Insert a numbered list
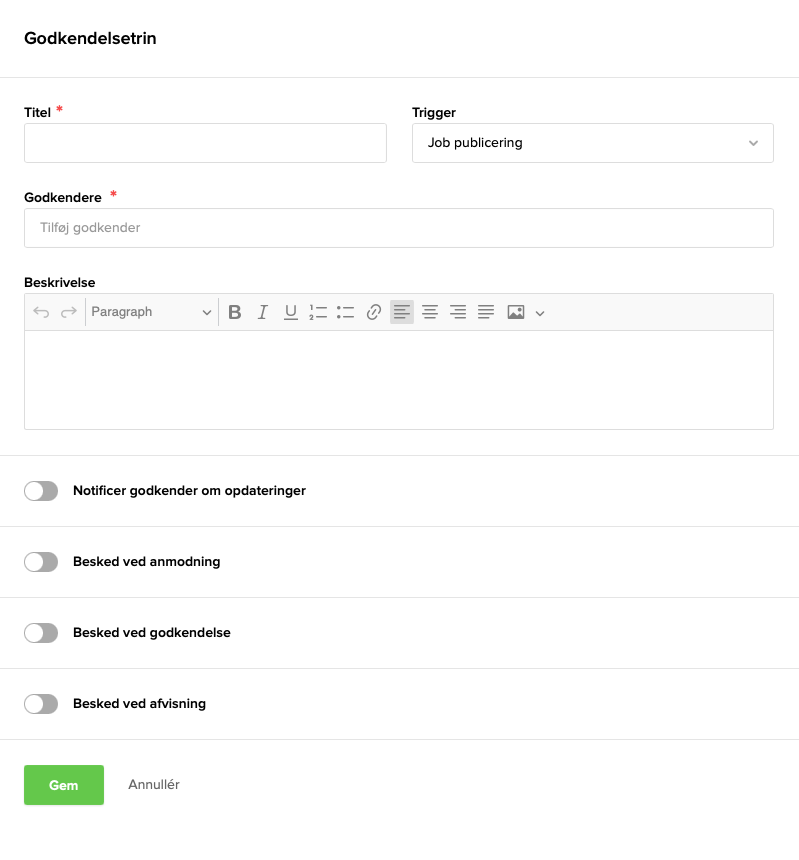799x860 pixels. coord(318,312)
